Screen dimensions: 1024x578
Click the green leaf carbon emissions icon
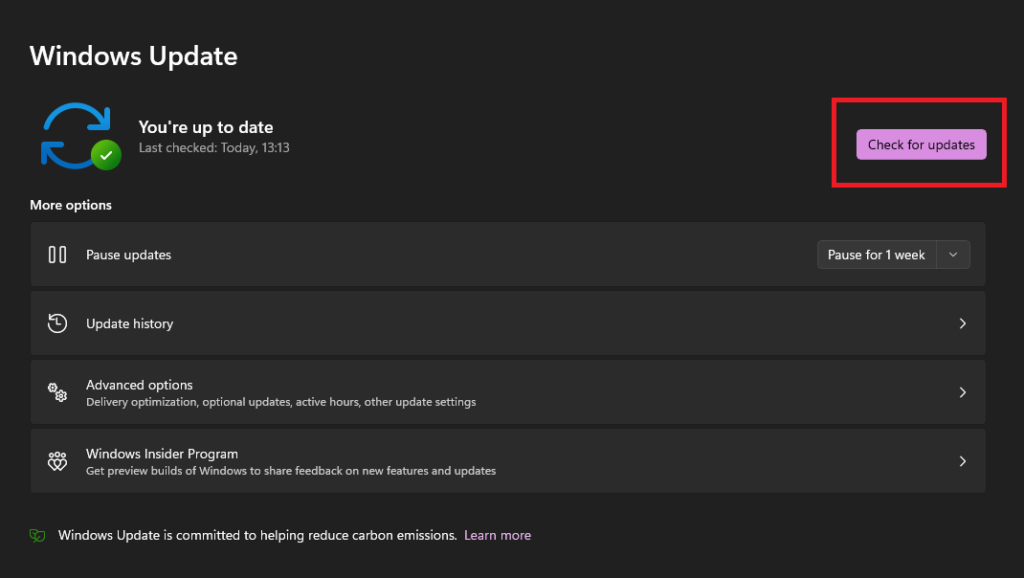point(37,536)
